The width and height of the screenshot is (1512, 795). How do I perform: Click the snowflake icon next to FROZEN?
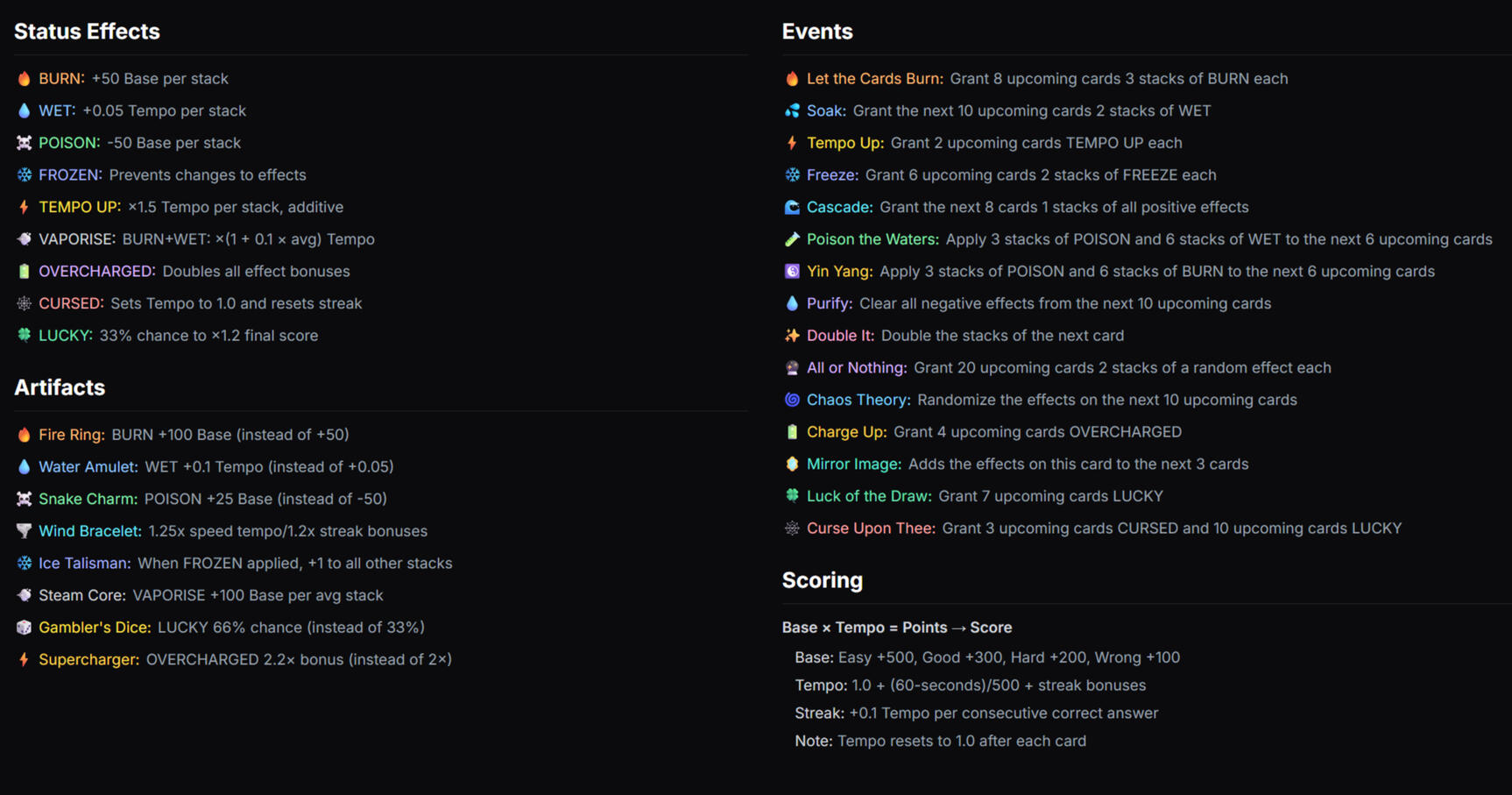[24, 175]
